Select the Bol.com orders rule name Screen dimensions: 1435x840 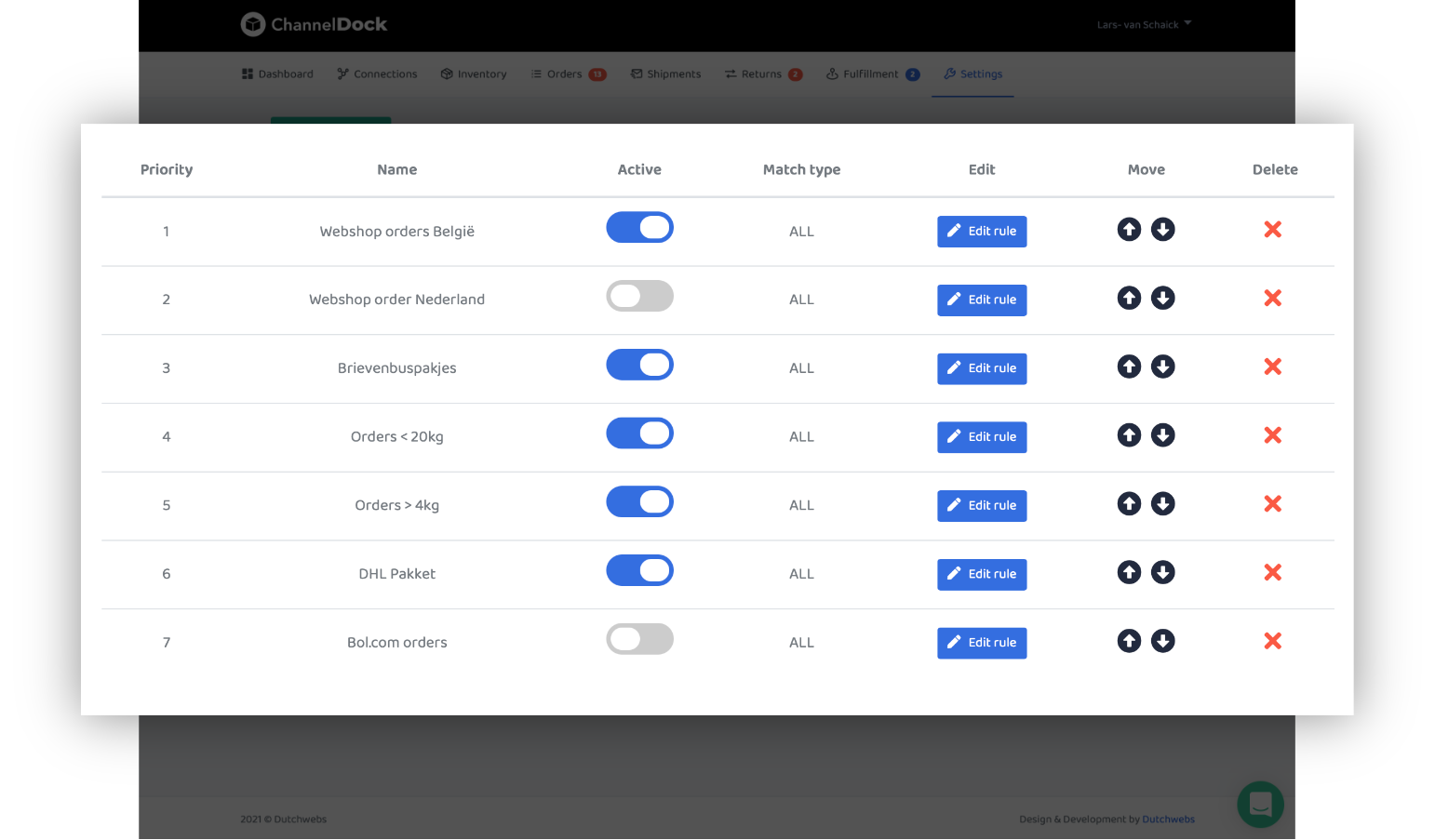click(x=397, y=643)
